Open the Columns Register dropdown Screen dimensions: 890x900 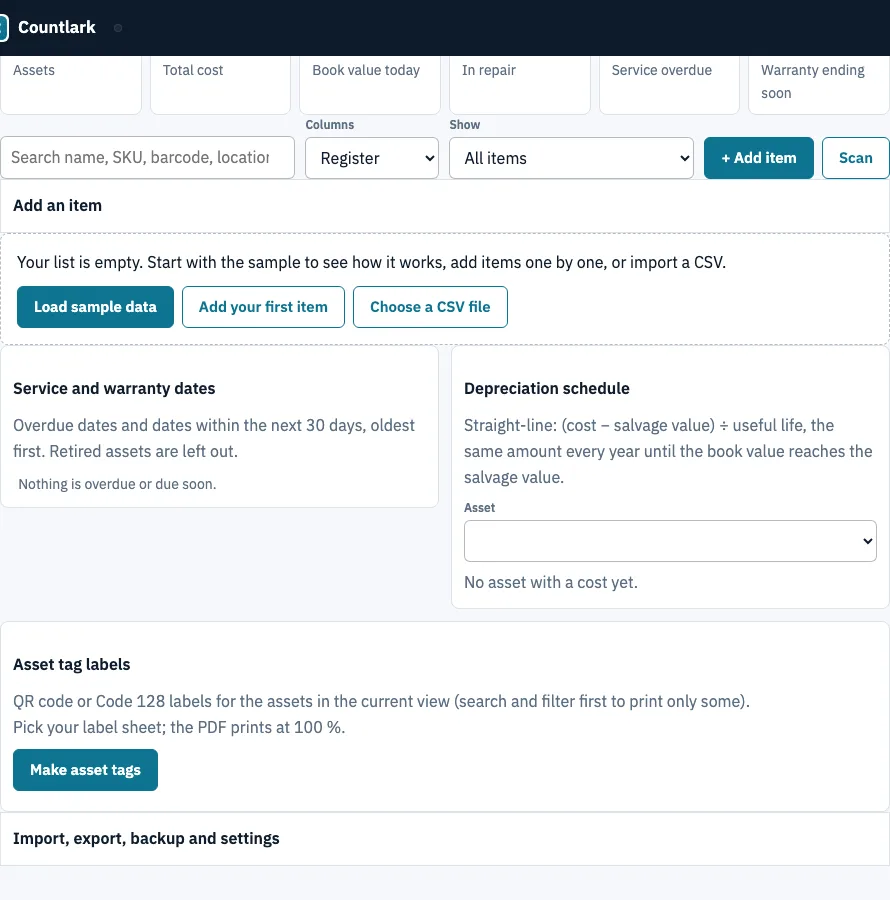tap(372, 158)
